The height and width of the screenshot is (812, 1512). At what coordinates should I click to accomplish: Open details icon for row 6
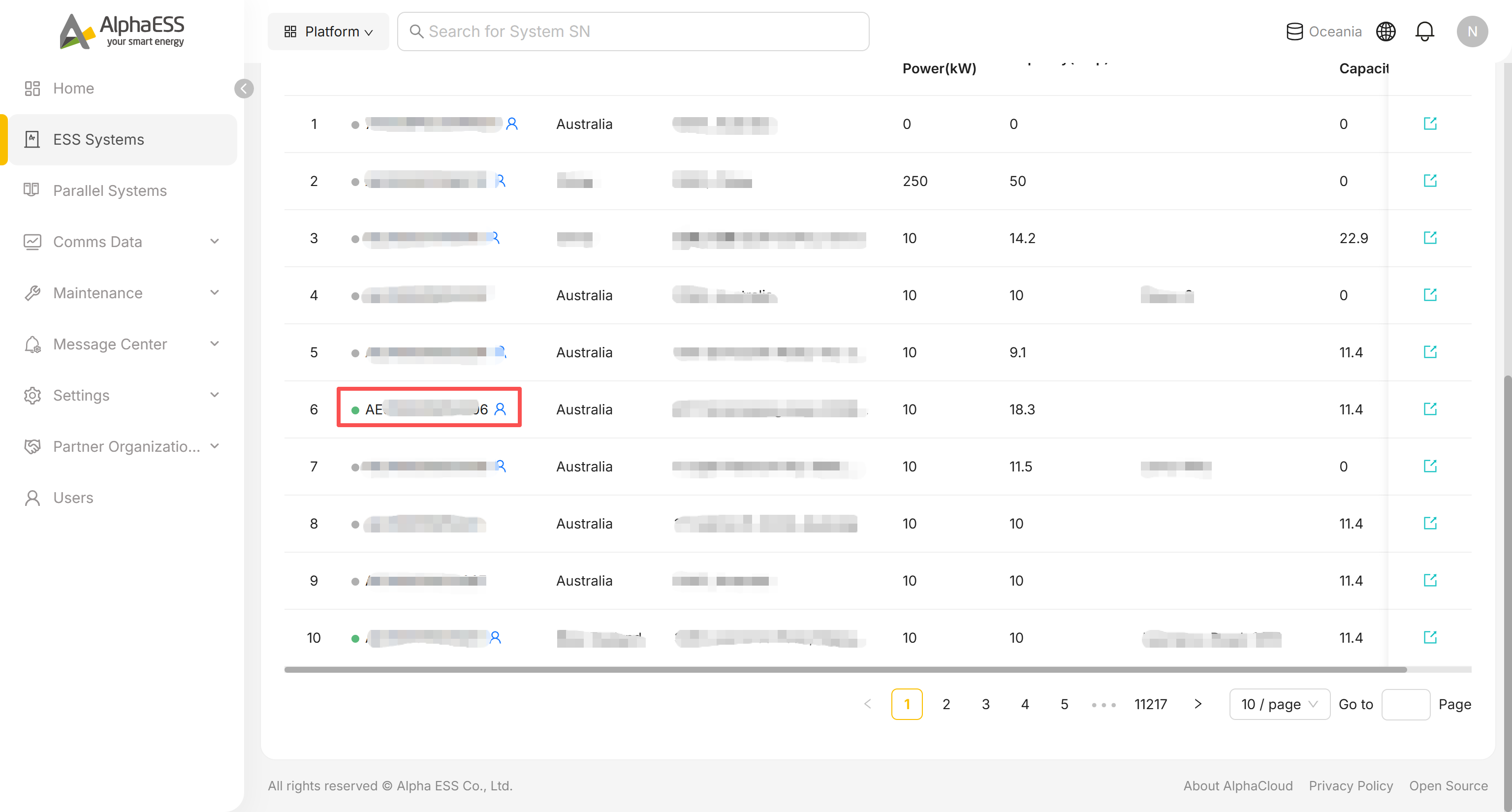1430,409
